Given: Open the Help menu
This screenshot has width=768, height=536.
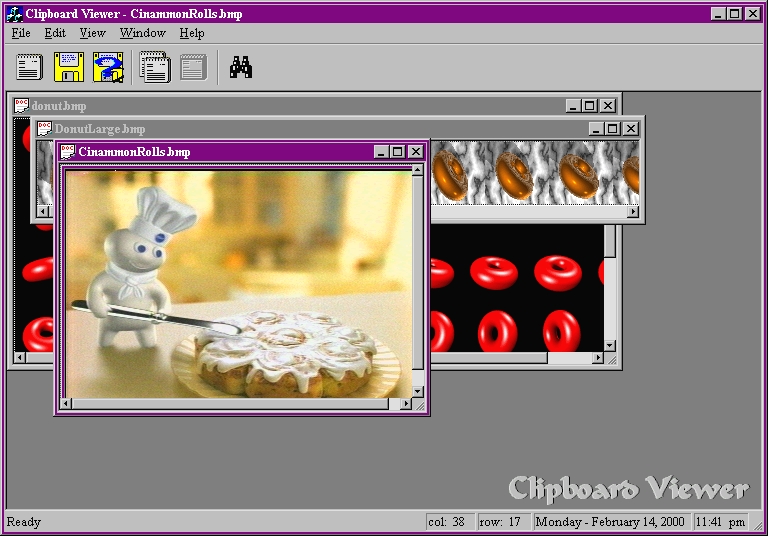Looking at the screenshot, I should tap(192, 33).
